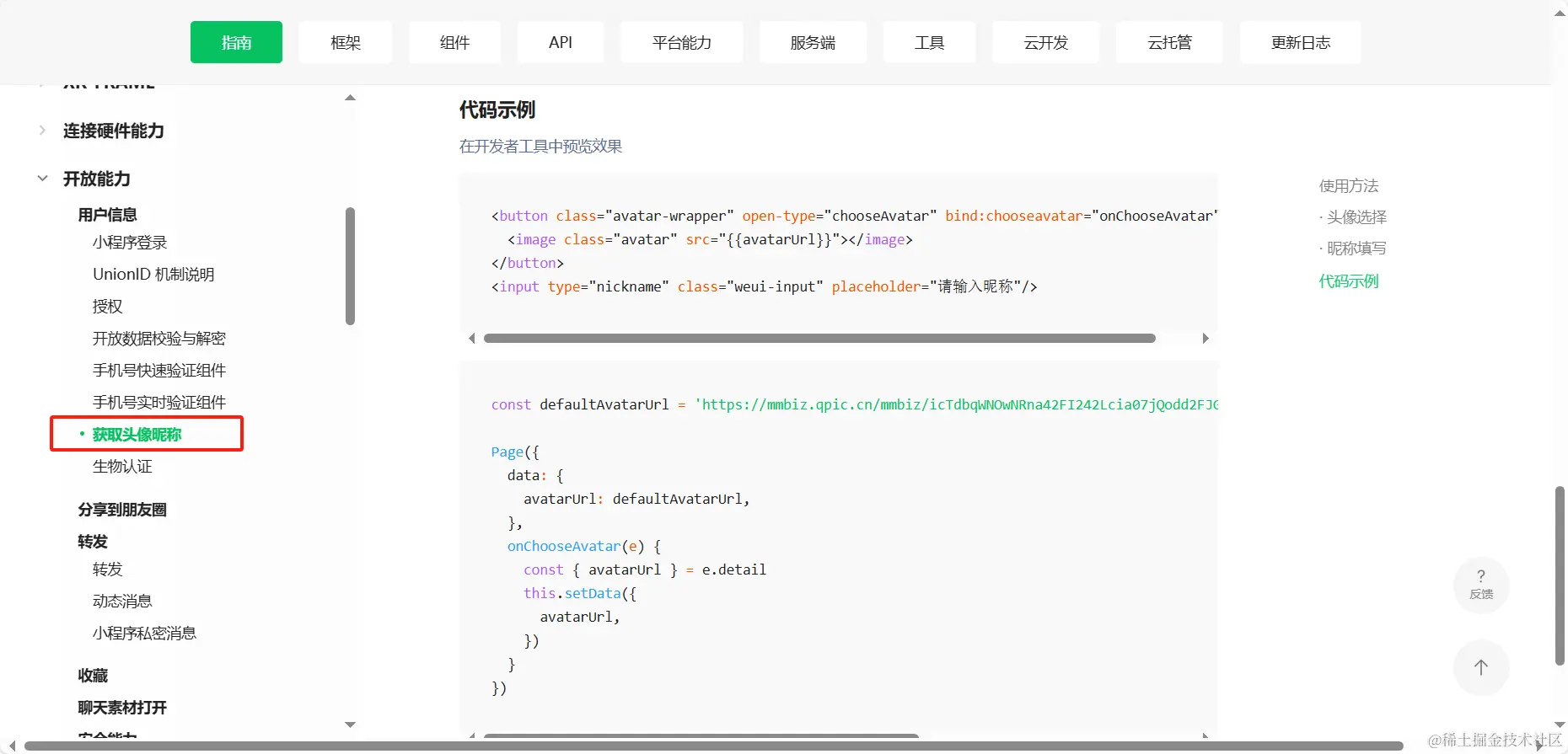Open 手机号实时验证组件 page
This screenshot has width=1568, height=754.
coord(159,403)
